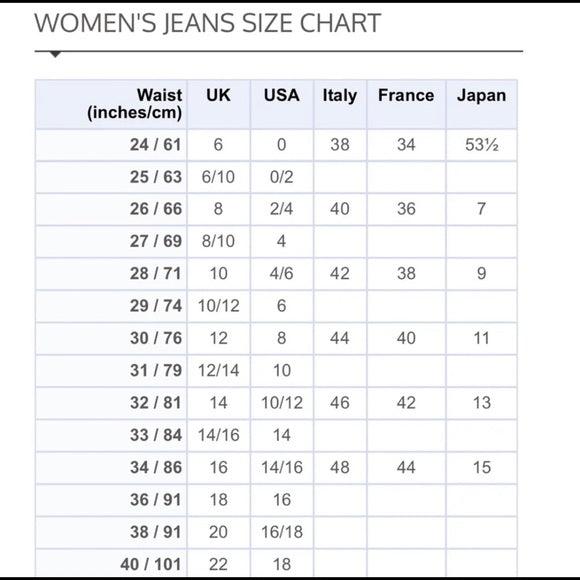Select the 30 / 76 waist row label

[156, 338]
